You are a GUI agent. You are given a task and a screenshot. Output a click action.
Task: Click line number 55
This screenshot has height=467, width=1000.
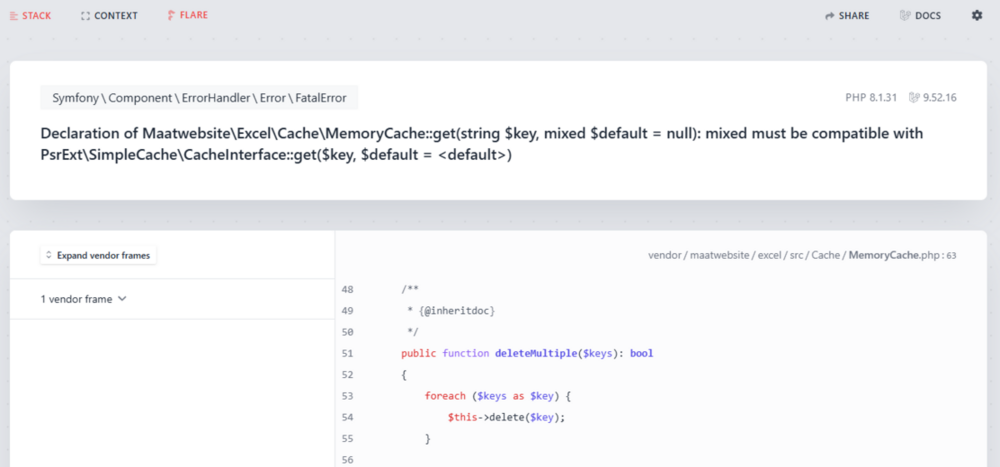coord(348,438)
